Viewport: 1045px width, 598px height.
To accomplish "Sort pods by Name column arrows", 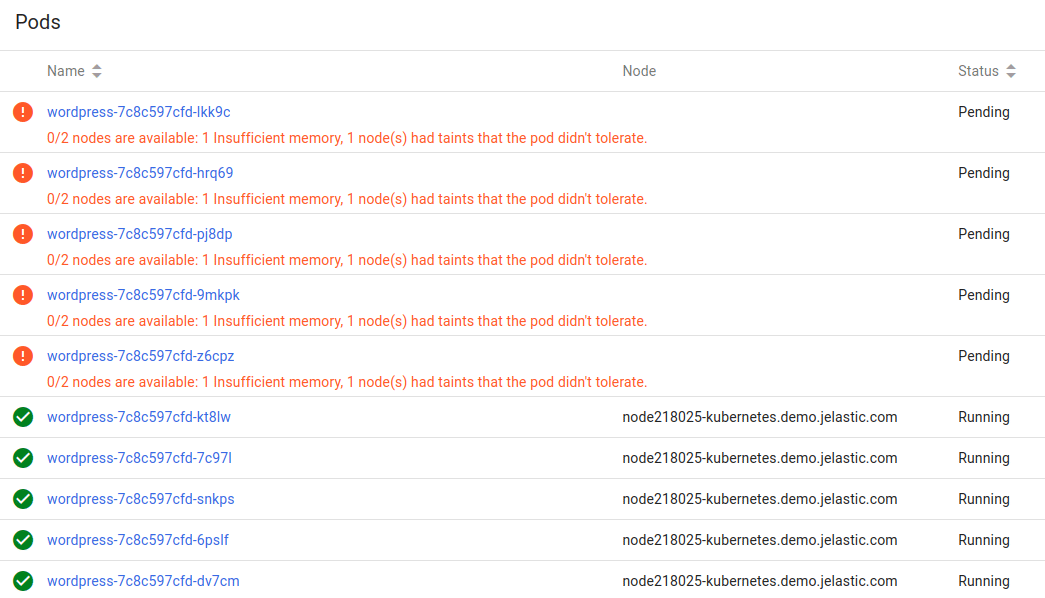I will pyautogui.click(x=97, y=71).
